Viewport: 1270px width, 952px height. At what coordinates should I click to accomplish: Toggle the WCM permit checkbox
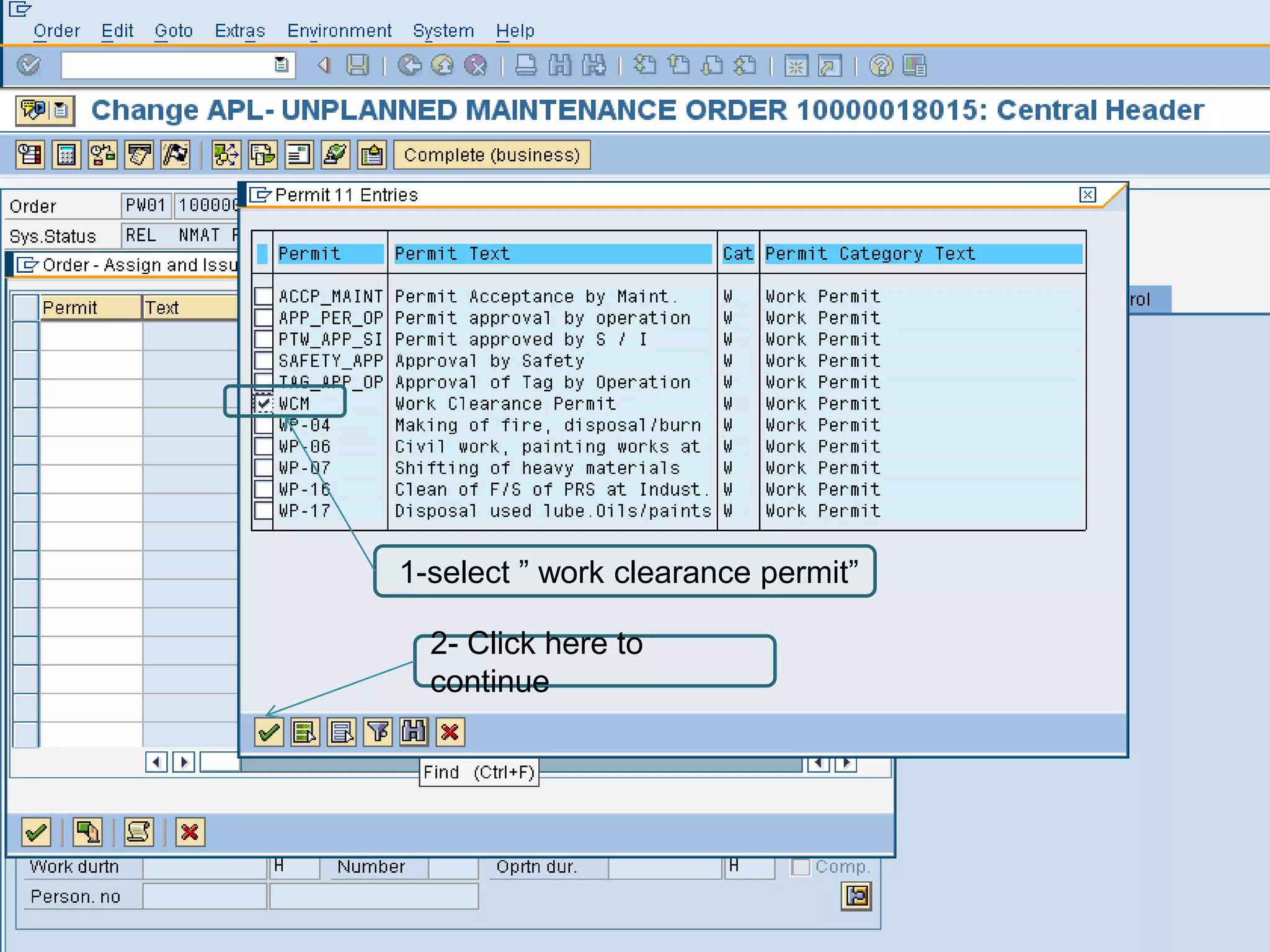[264, 403]
